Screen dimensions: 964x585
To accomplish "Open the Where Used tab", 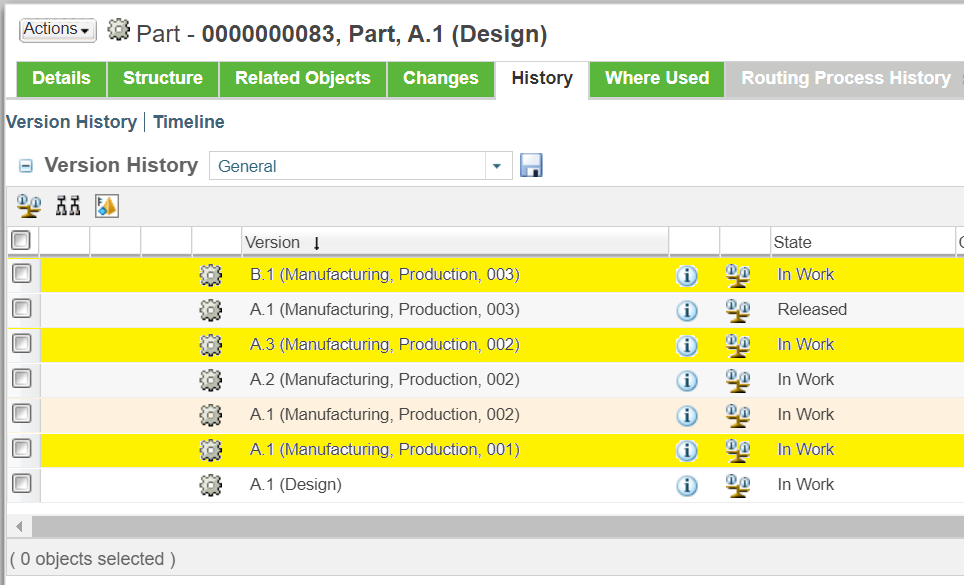I will pos(657,79).
